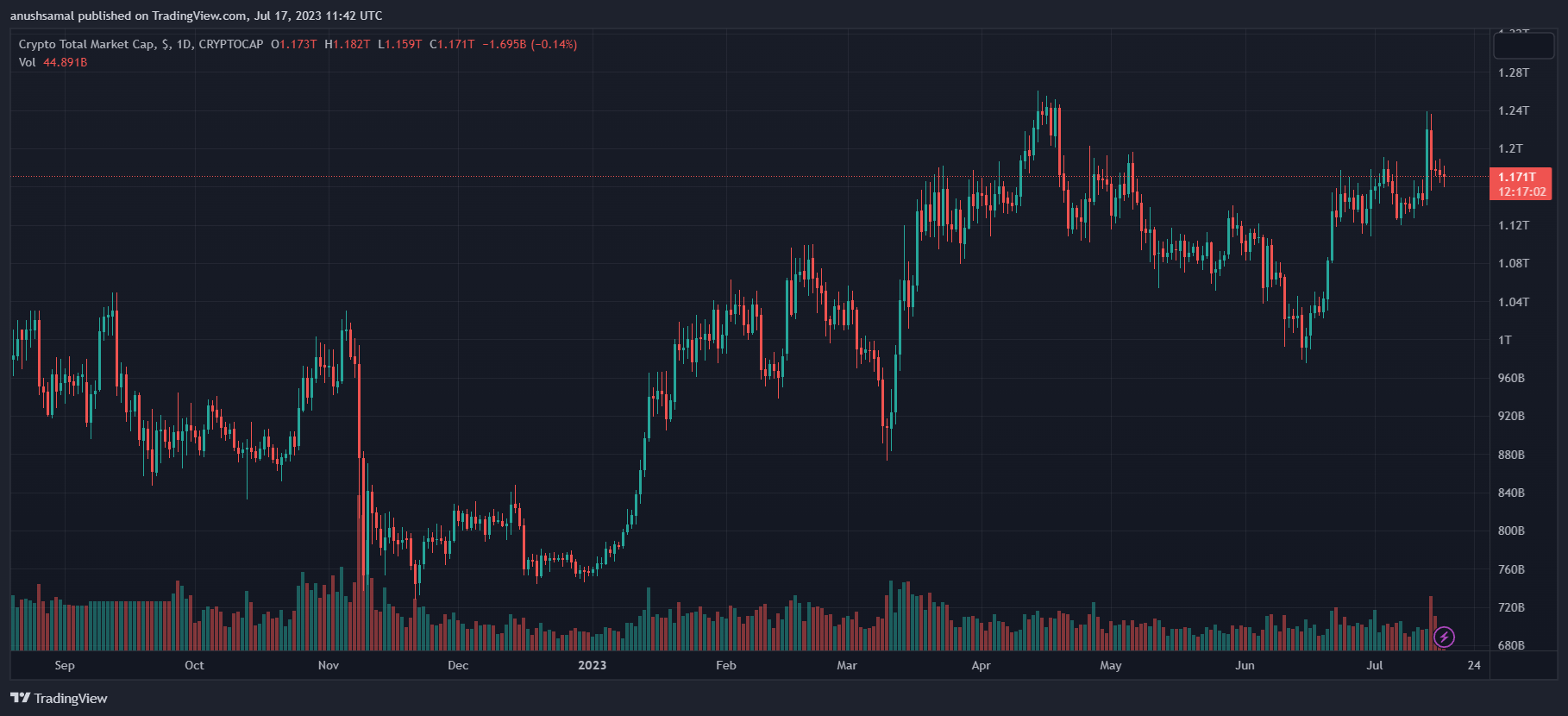Click the Sep label on the time axis

65,665
